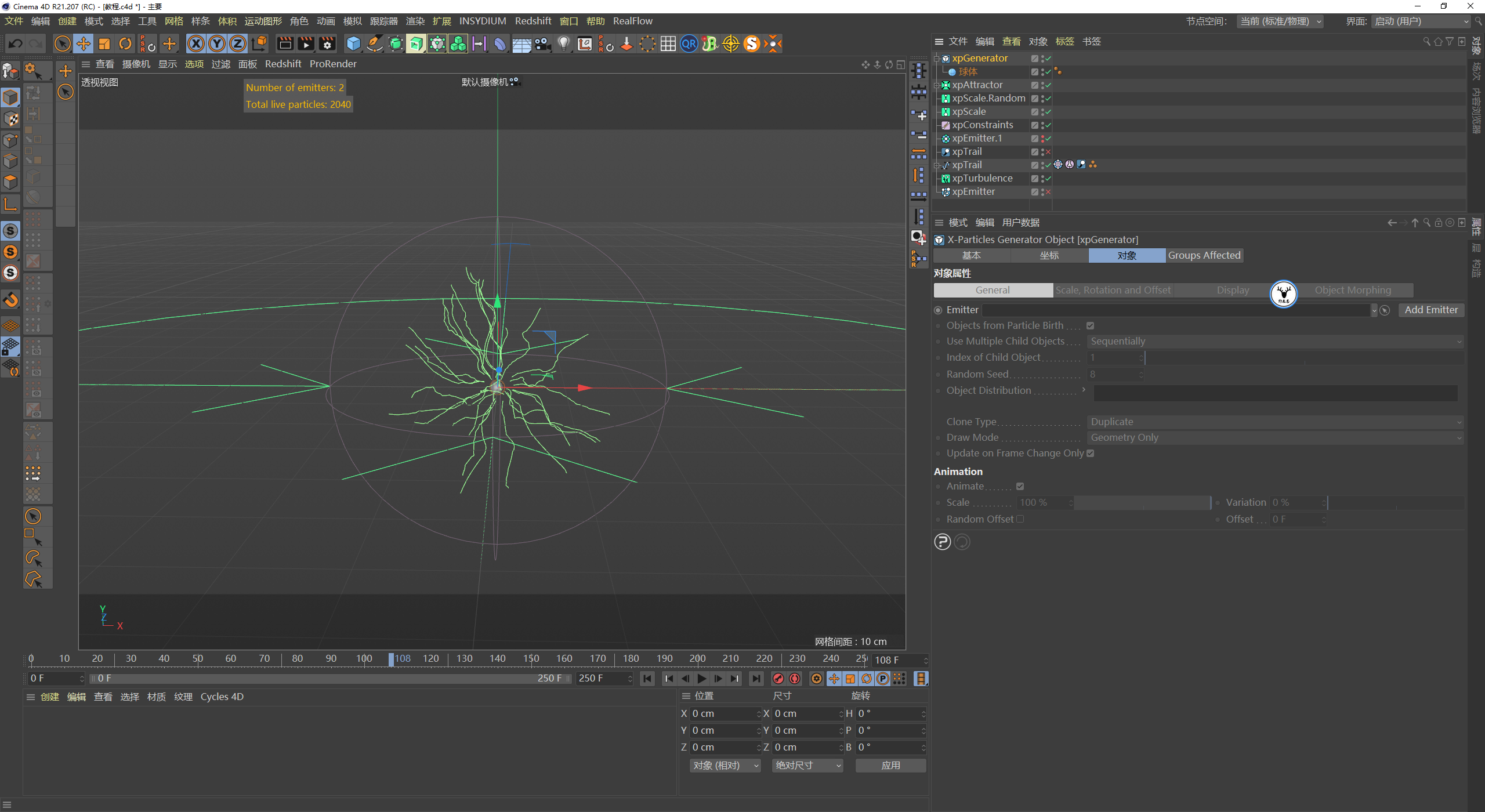Open the Draw Mode dropdown
Viewport: 1485px width, 812px height.
coord(1276,437)
